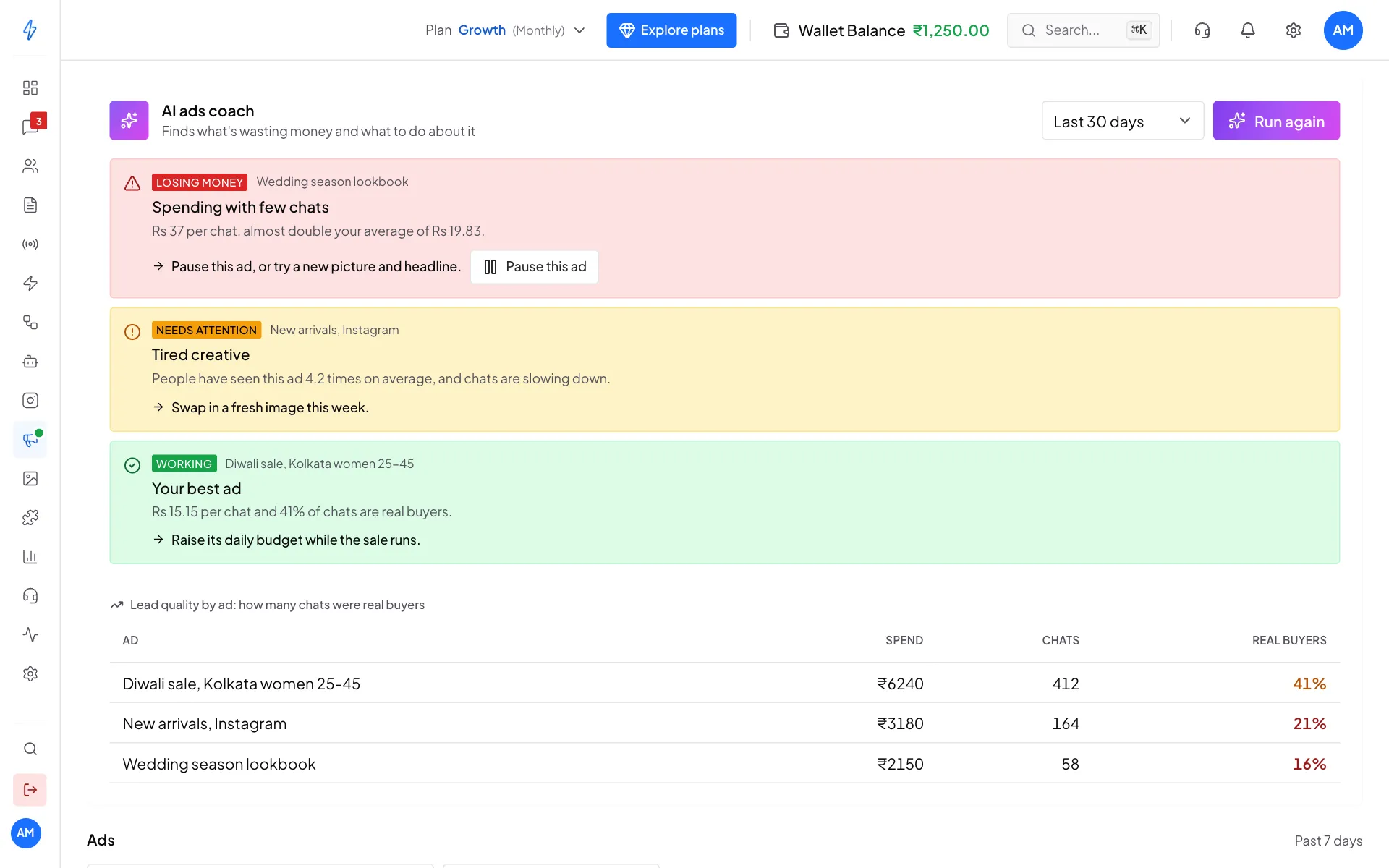Viewport: 1389px width, 868px height.
Task: Click the AM avatar at sidebar bottom
Action: 26,833
